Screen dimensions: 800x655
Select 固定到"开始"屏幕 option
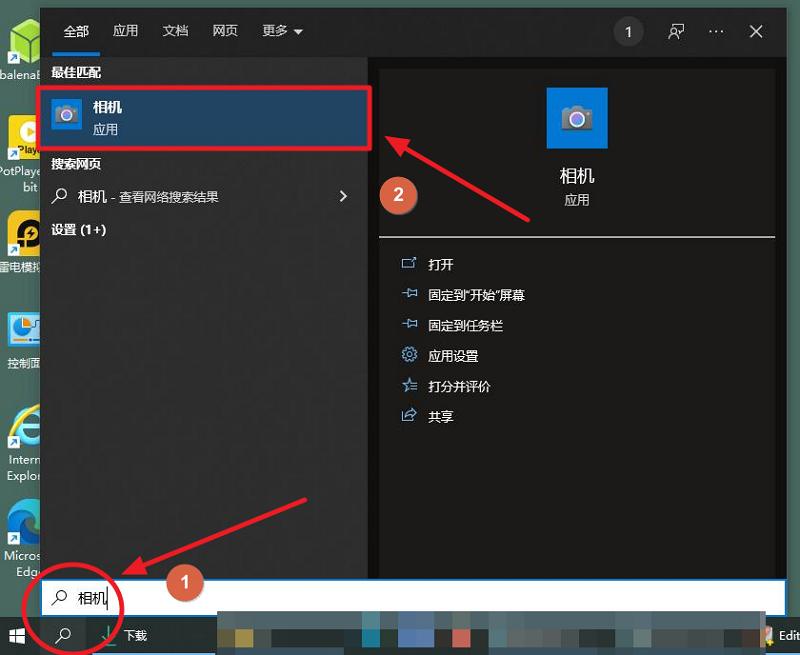[x=476, y=295]
